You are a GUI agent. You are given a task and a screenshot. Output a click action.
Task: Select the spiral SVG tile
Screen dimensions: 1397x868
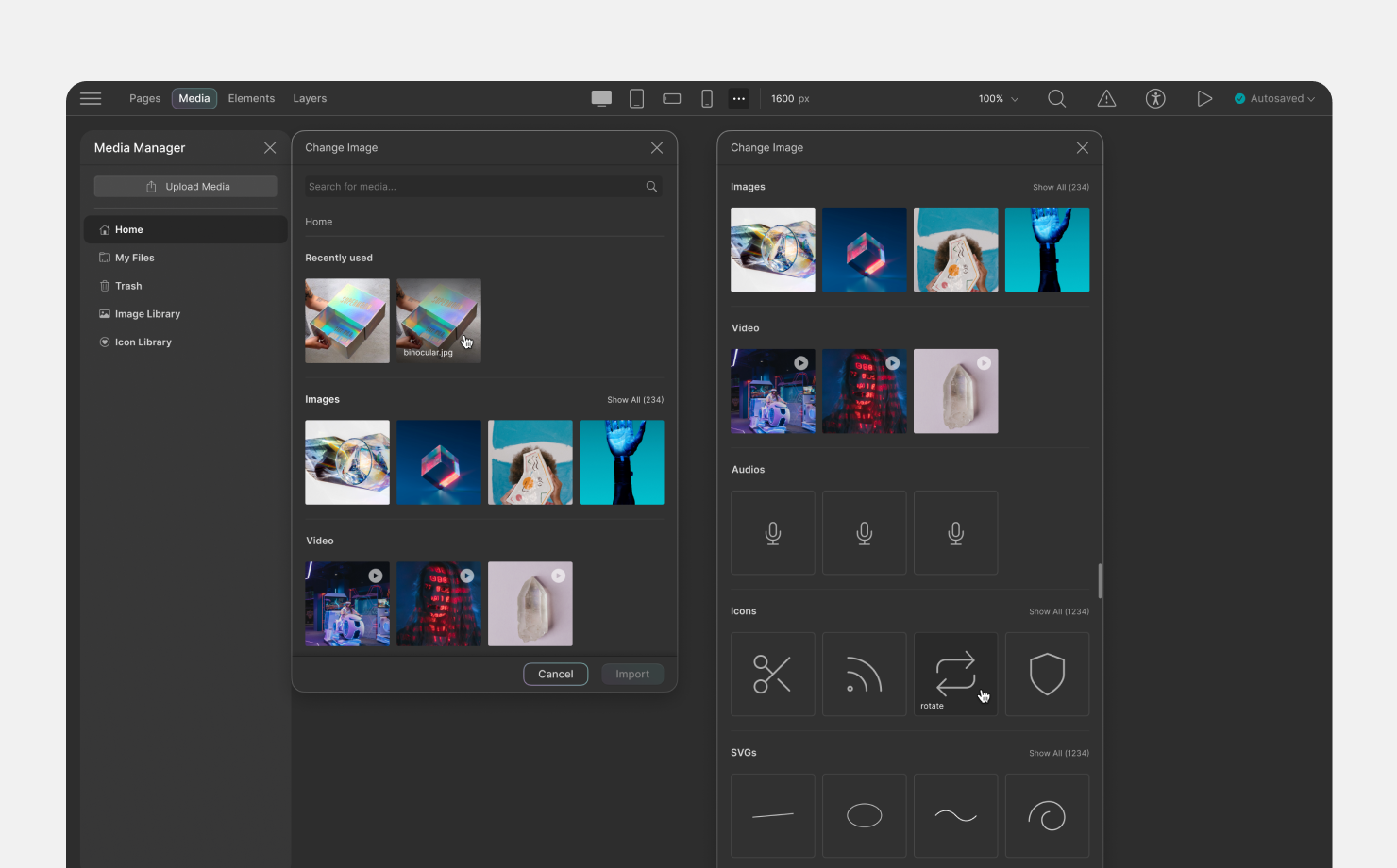click(1047, 815)
